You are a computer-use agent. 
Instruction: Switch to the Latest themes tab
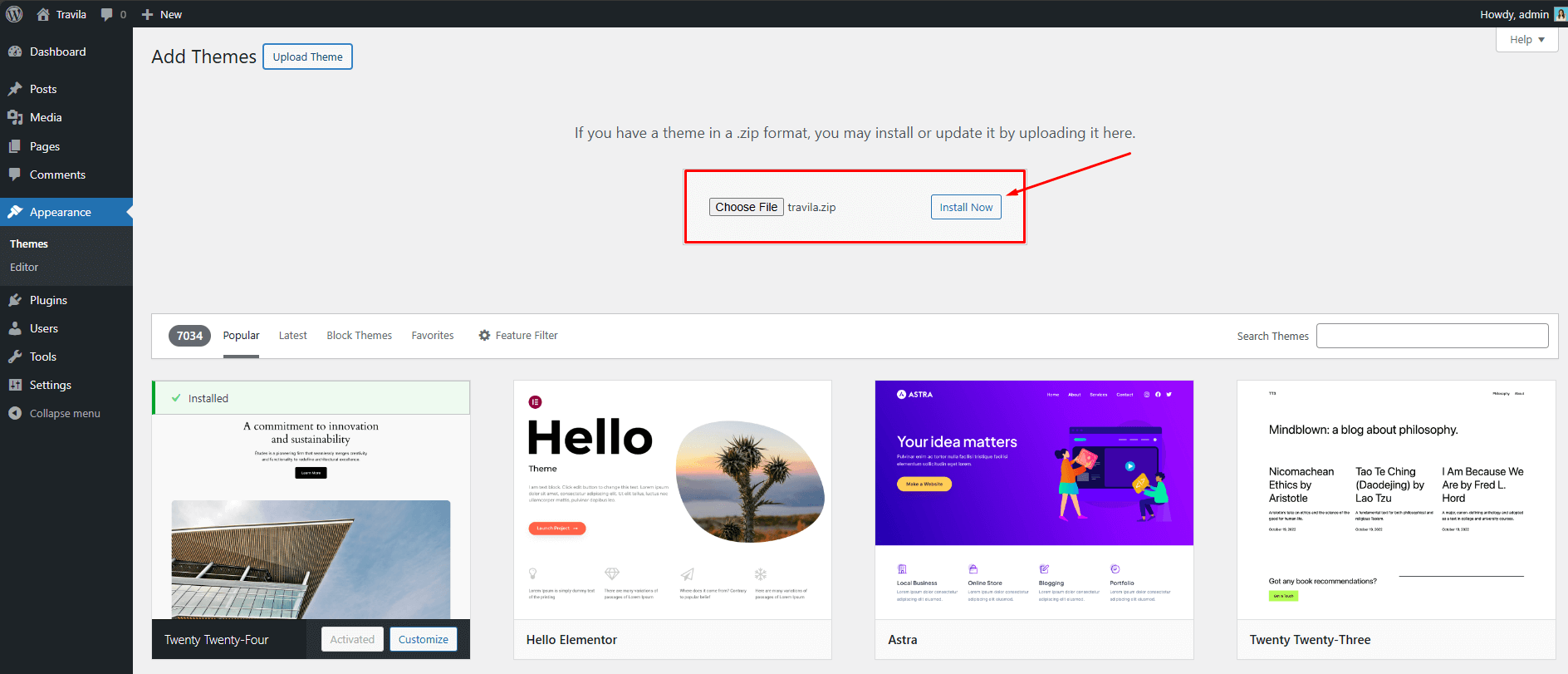point(292,336)
